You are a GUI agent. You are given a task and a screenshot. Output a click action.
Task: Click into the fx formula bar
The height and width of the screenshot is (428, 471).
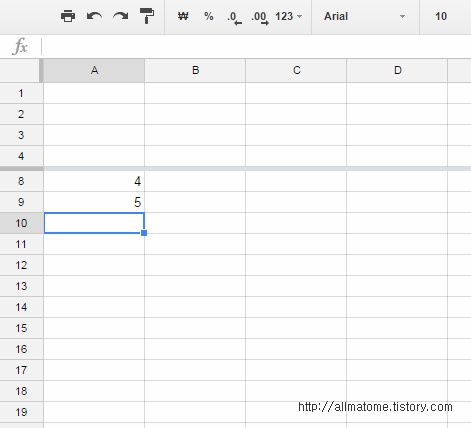point(256,46)
